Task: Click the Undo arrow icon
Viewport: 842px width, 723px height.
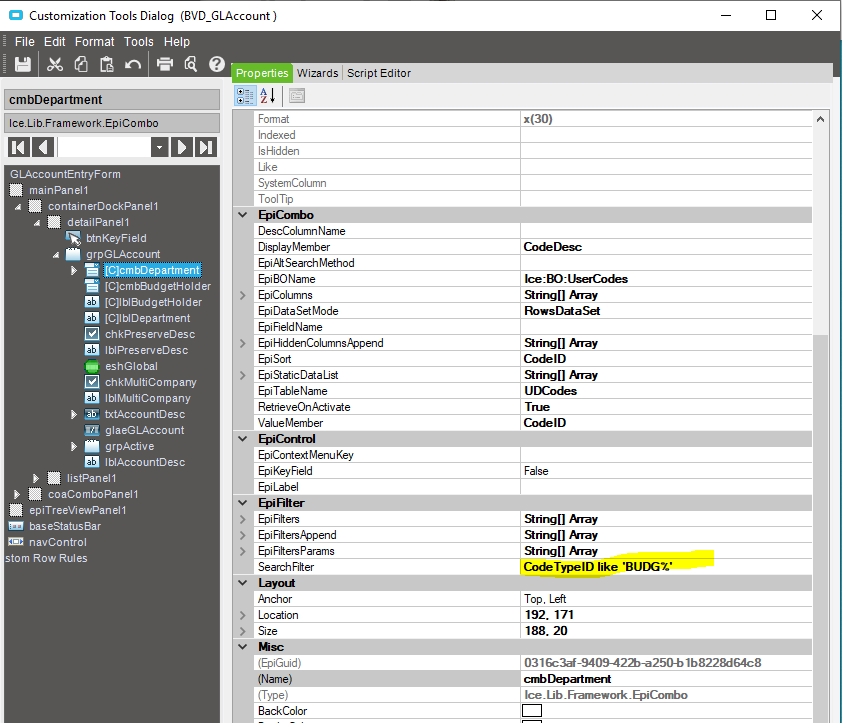Action: [133, 64]
